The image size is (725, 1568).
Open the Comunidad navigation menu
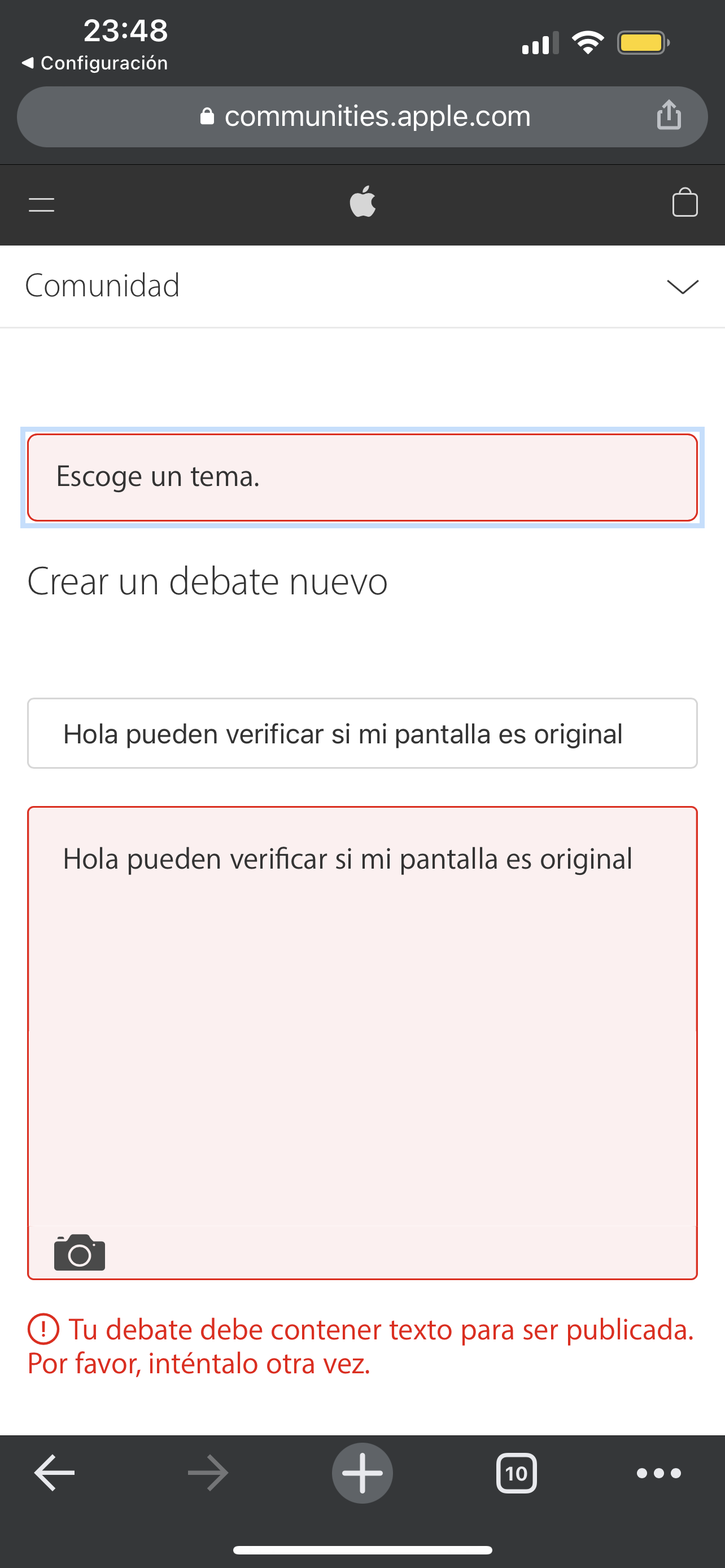click(102, 286)
